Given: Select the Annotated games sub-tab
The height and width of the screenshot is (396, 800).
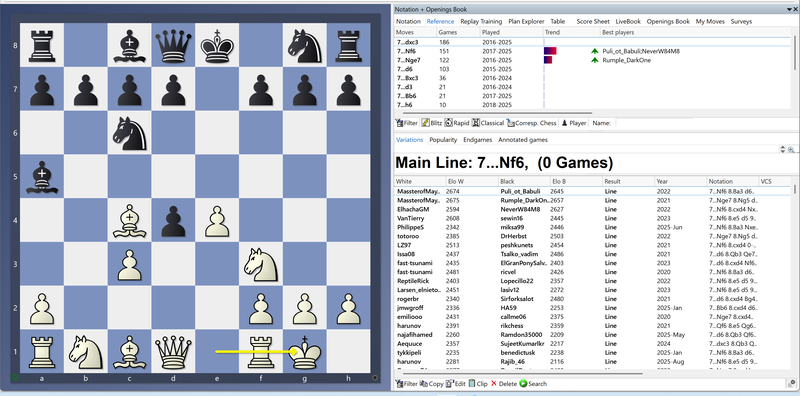Looking at the screenshot, I should point(523,139).
